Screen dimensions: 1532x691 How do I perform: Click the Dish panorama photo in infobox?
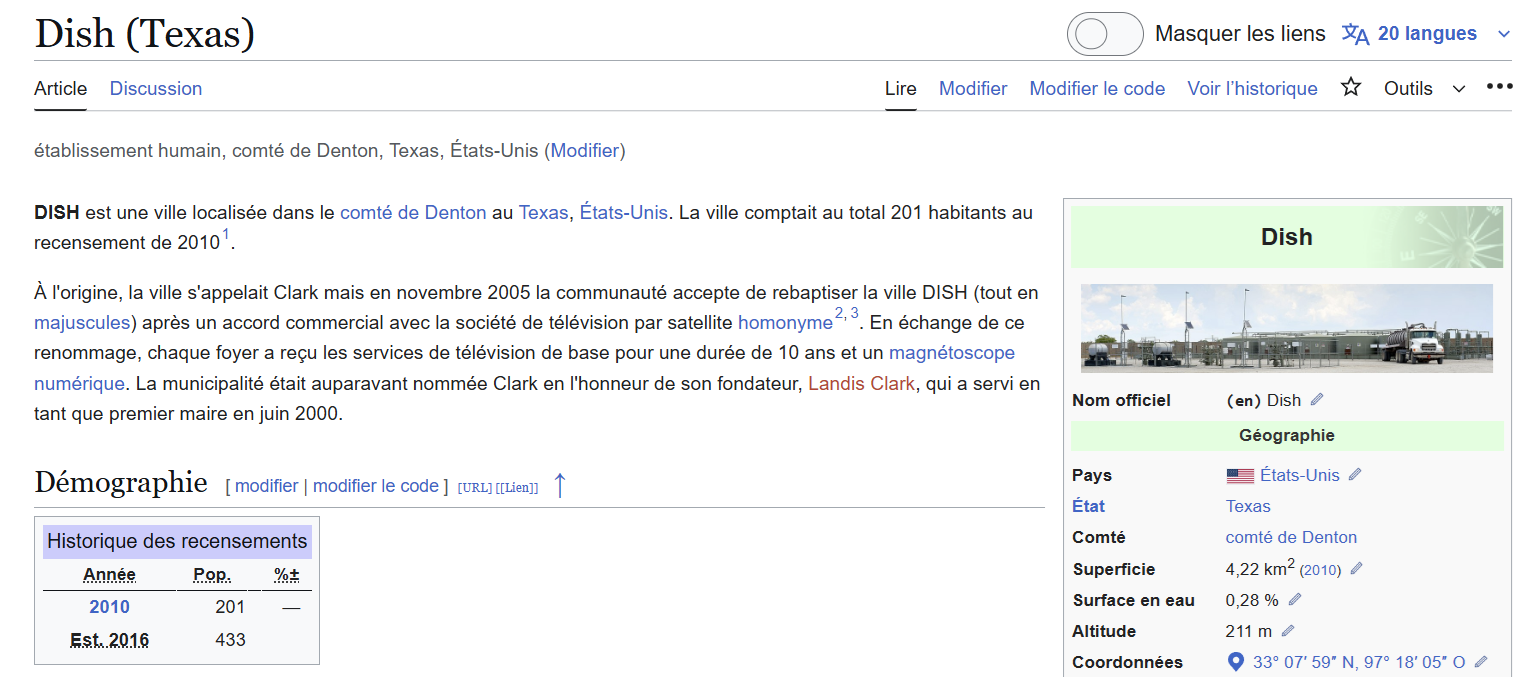coord(1286,328)
